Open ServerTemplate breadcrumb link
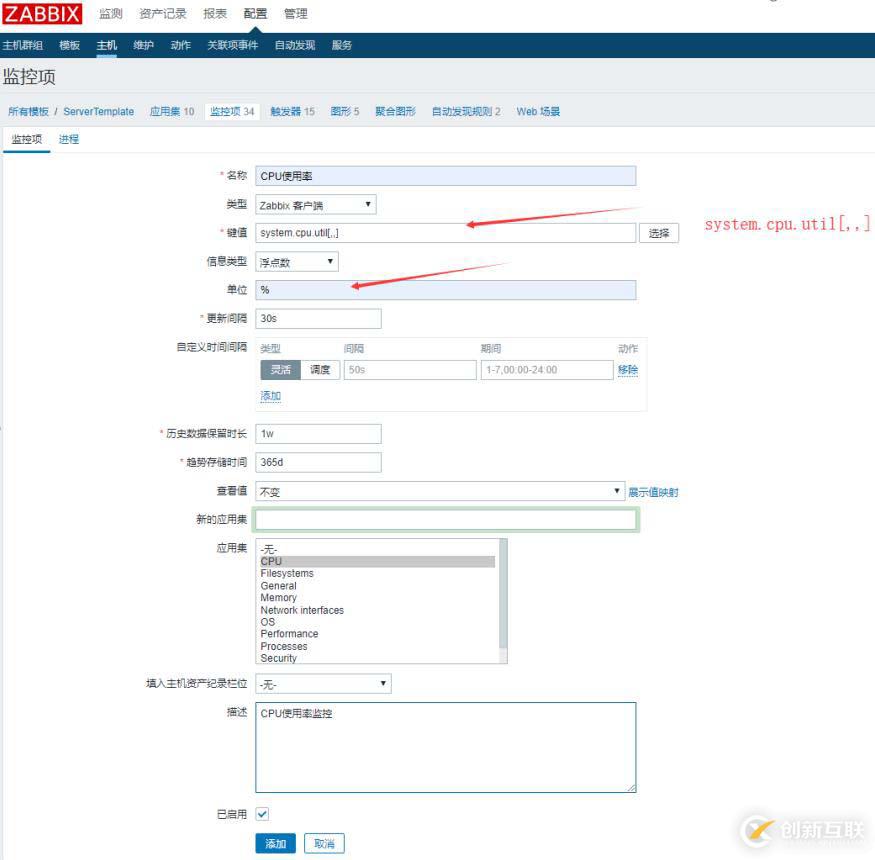The width and height of the screenshot is (875, 860). (x=99, y=112)
